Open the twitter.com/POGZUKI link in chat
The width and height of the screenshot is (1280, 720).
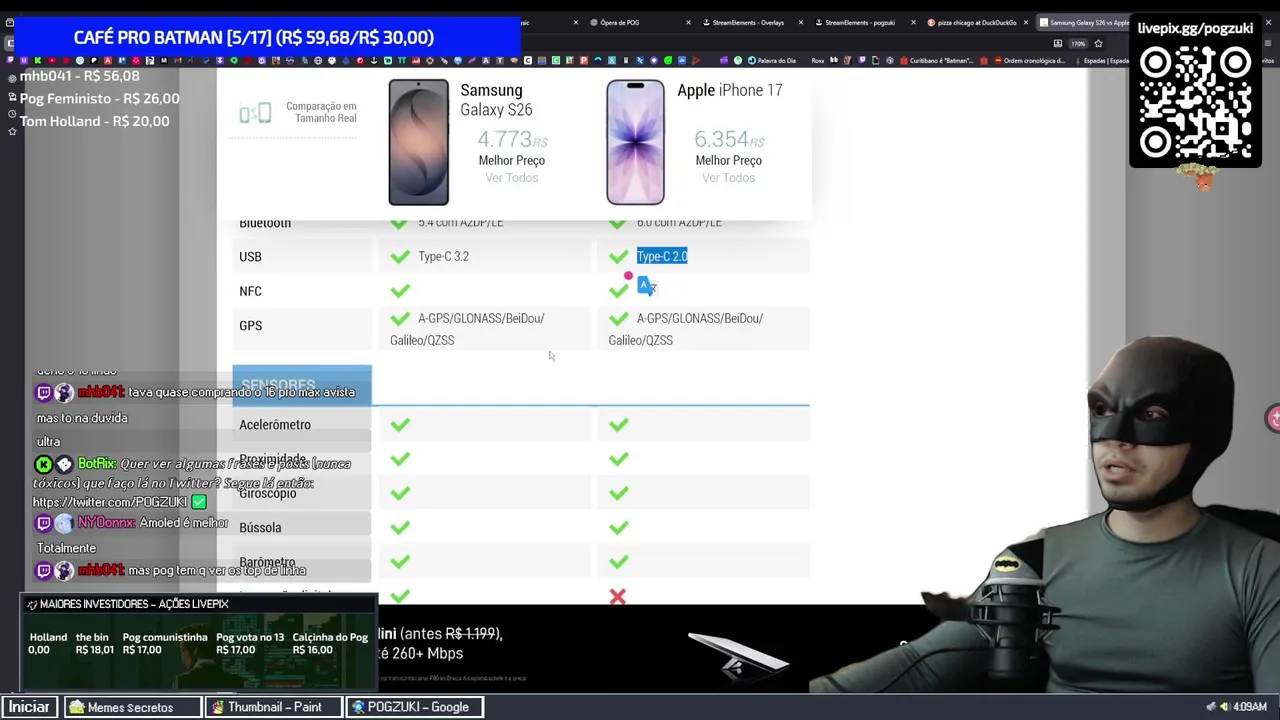(x=110, y=502)
